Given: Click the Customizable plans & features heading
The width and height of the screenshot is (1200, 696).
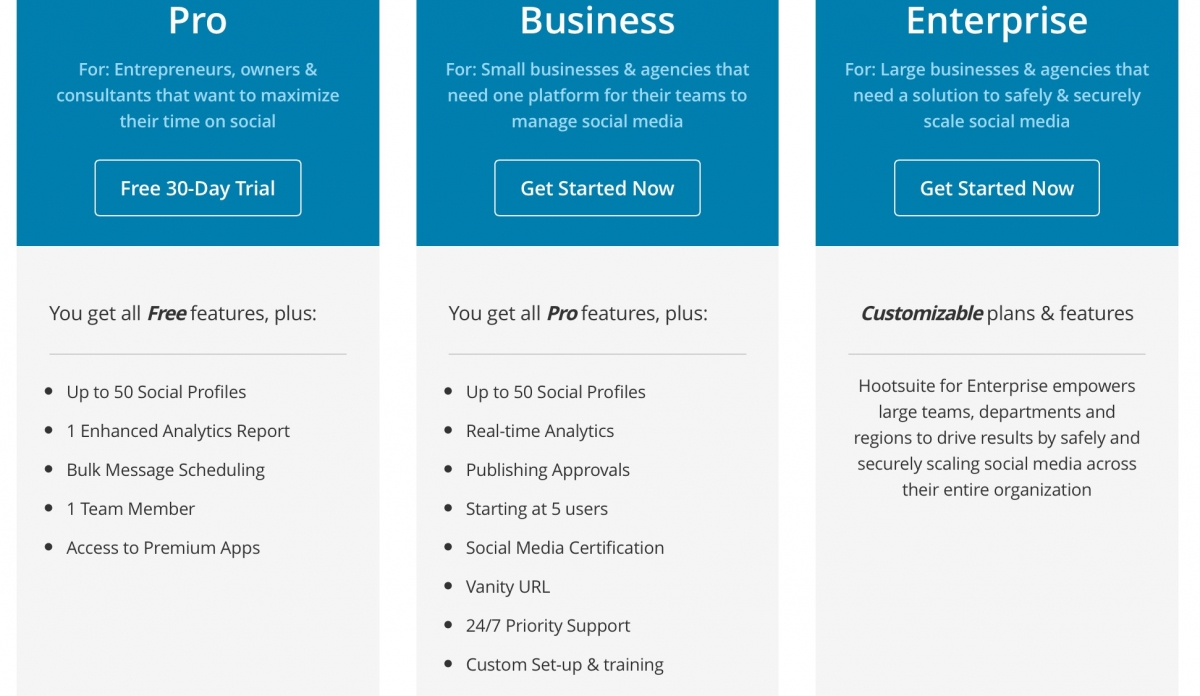Looking at the screenshot, I should coord(996,313).
